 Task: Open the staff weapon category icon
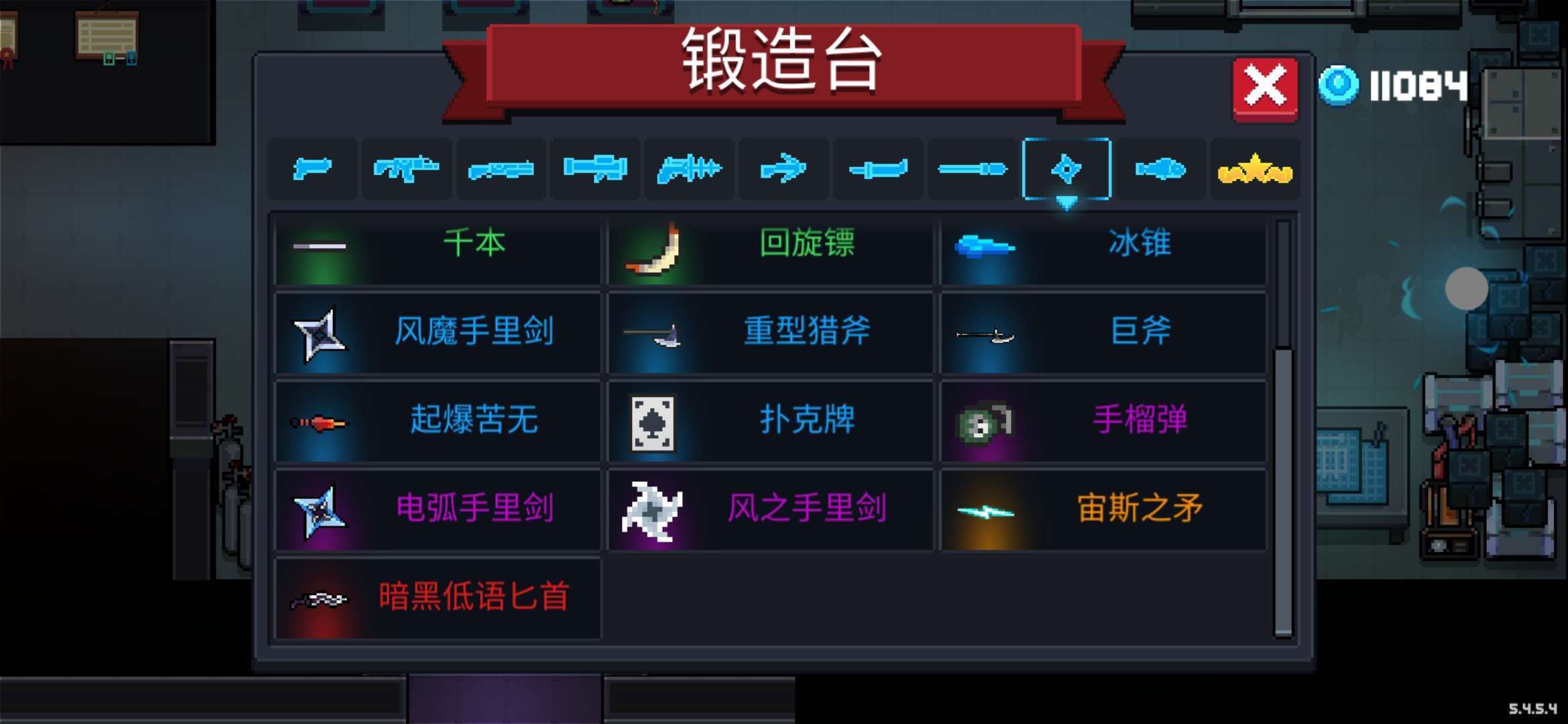(972, 169)
